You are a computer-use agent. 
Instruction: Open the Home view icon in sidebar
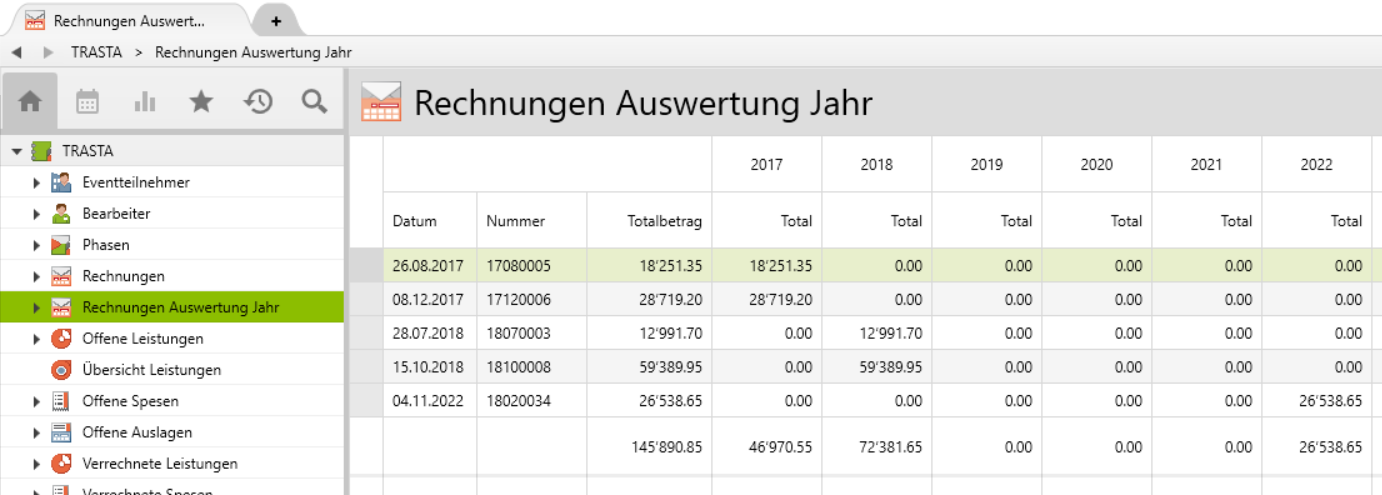pos(30,101)
